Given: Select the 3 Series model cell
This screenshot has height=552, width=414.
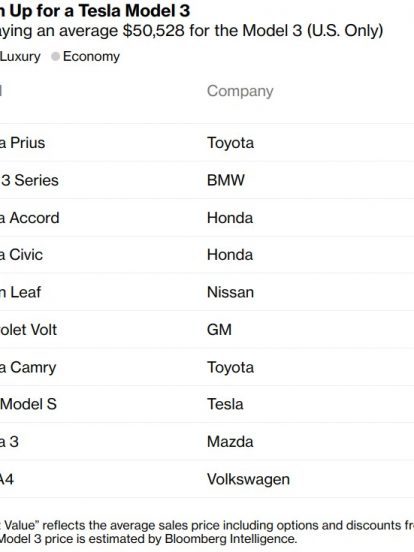Looking at the screenshot, I should (29, 180).
